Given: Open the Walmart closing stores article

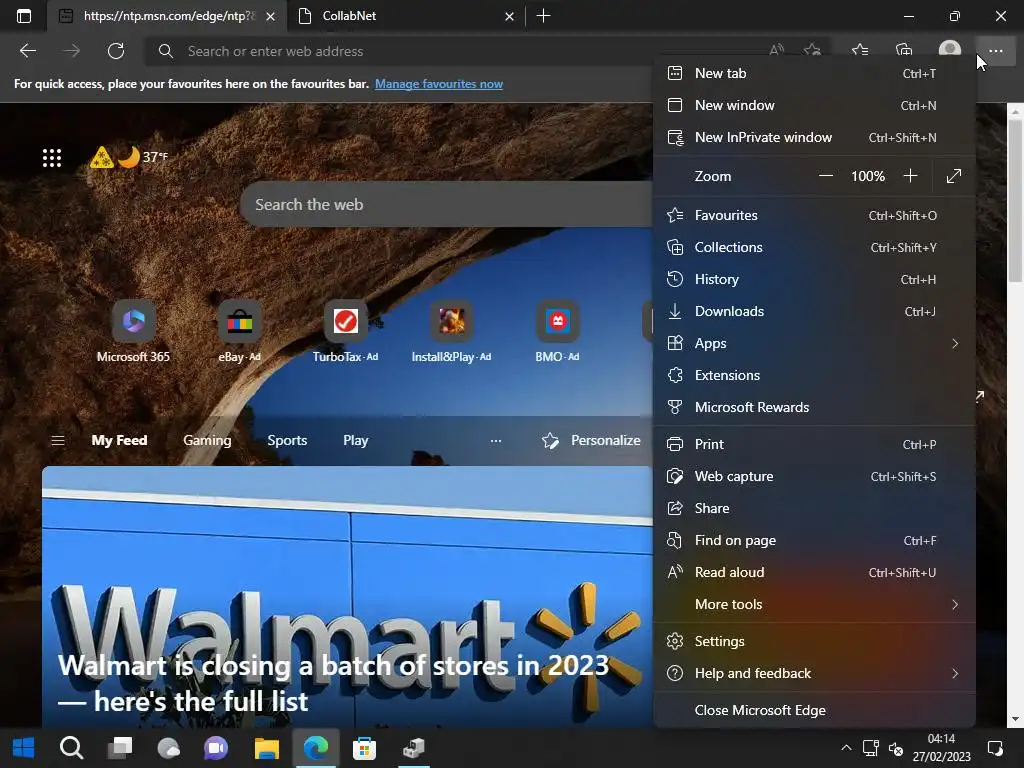Looking at the screenshot, I should tap(347, 596).
